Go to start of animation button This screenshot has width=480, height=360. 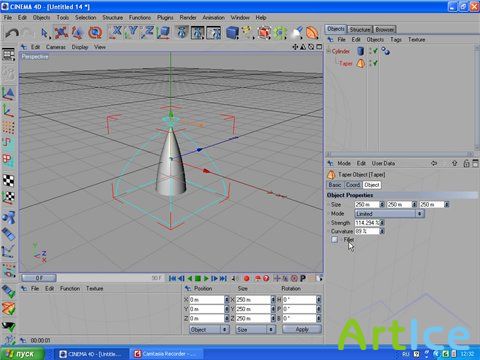pyautogui.click(x=172, y=278)
